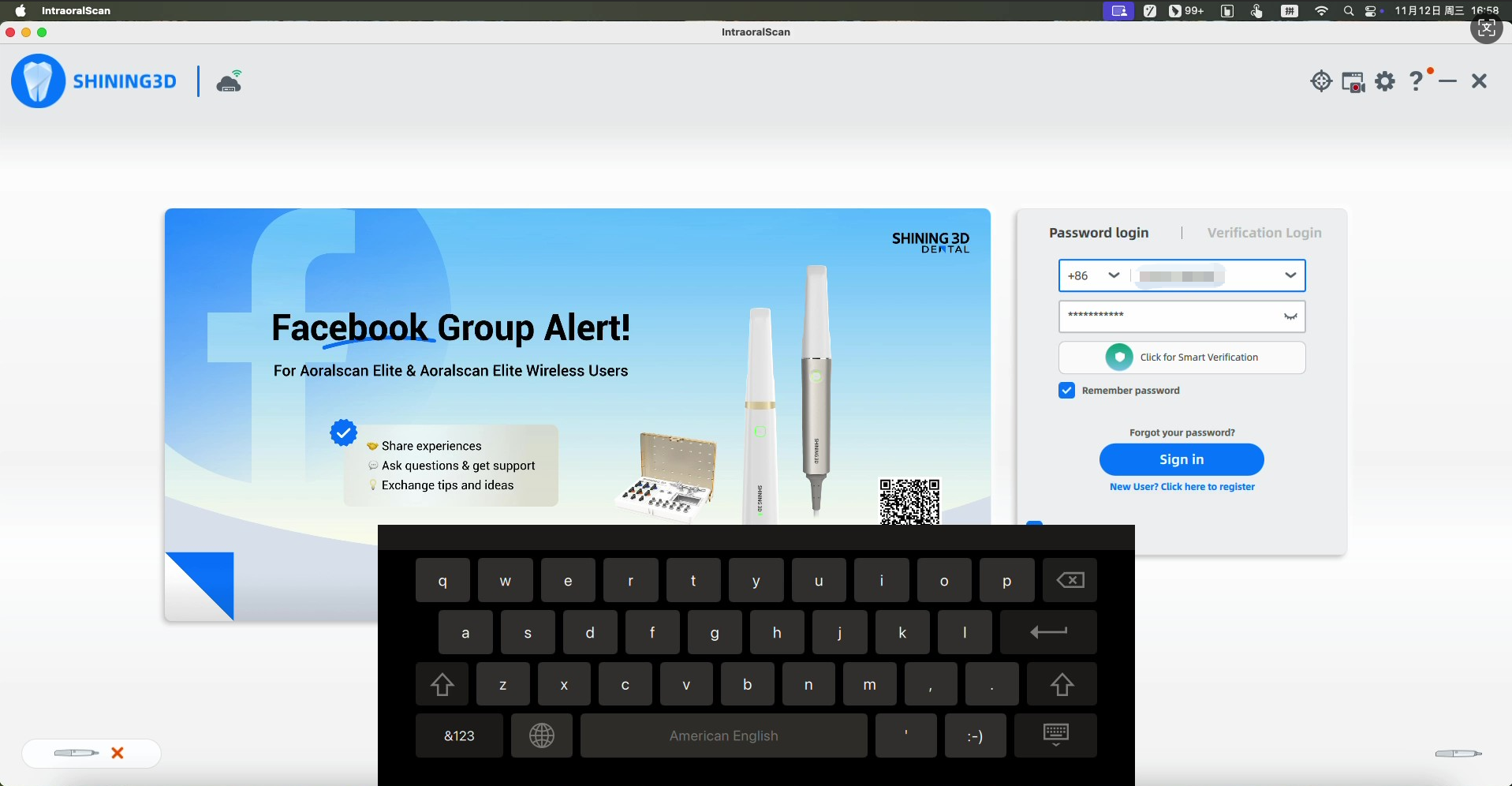Tap the l key
The image size is (1512, 786).
pos(965,632)
